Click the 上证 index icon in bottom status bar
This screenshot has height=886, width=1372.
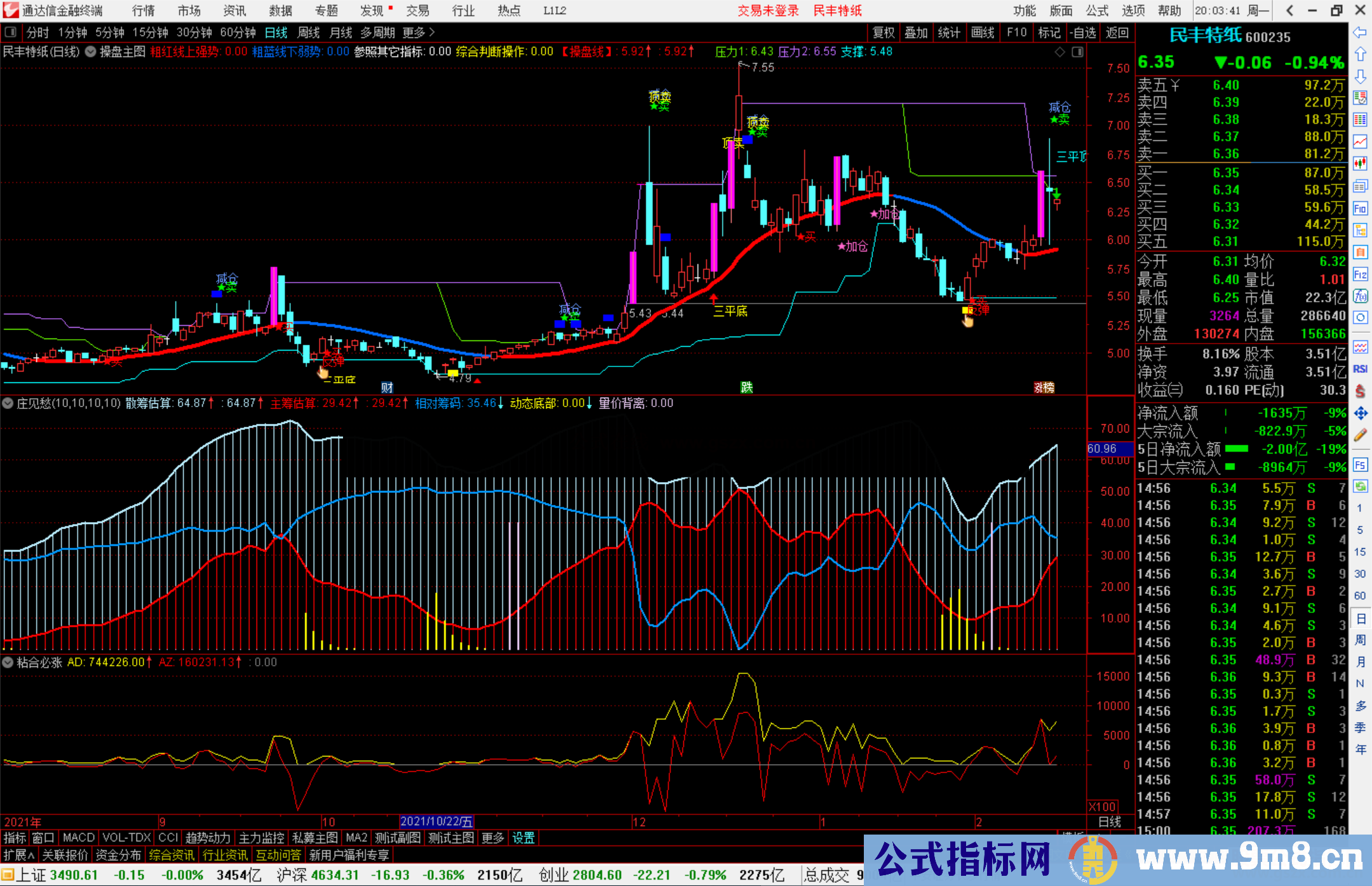[8, 875]
